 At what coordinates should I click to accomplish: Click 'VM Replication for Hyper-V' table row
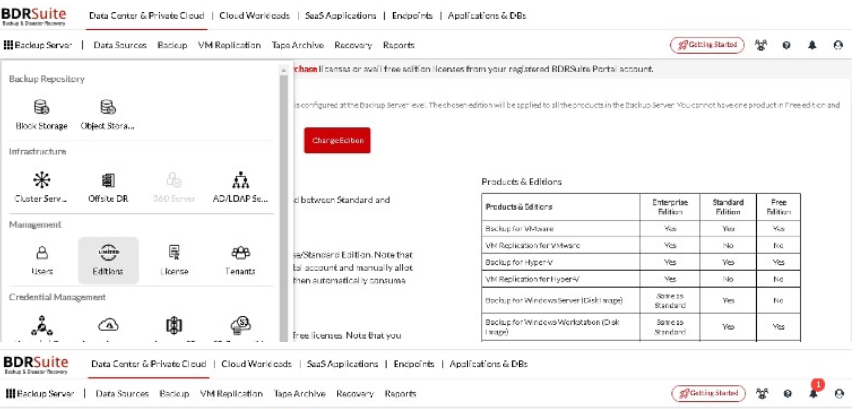tap(641, 279)
